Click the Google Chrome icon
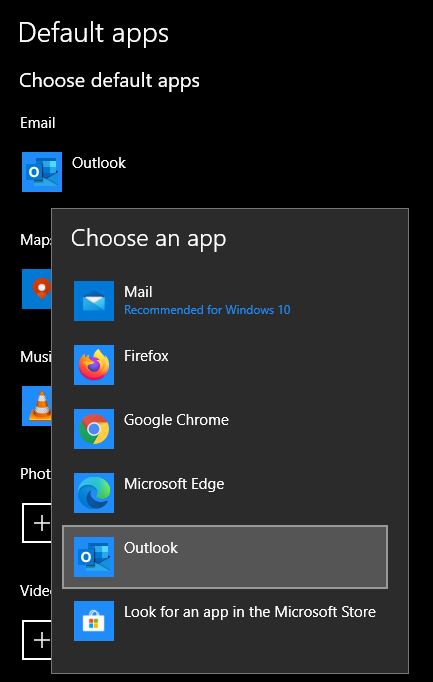 [94, 429]
